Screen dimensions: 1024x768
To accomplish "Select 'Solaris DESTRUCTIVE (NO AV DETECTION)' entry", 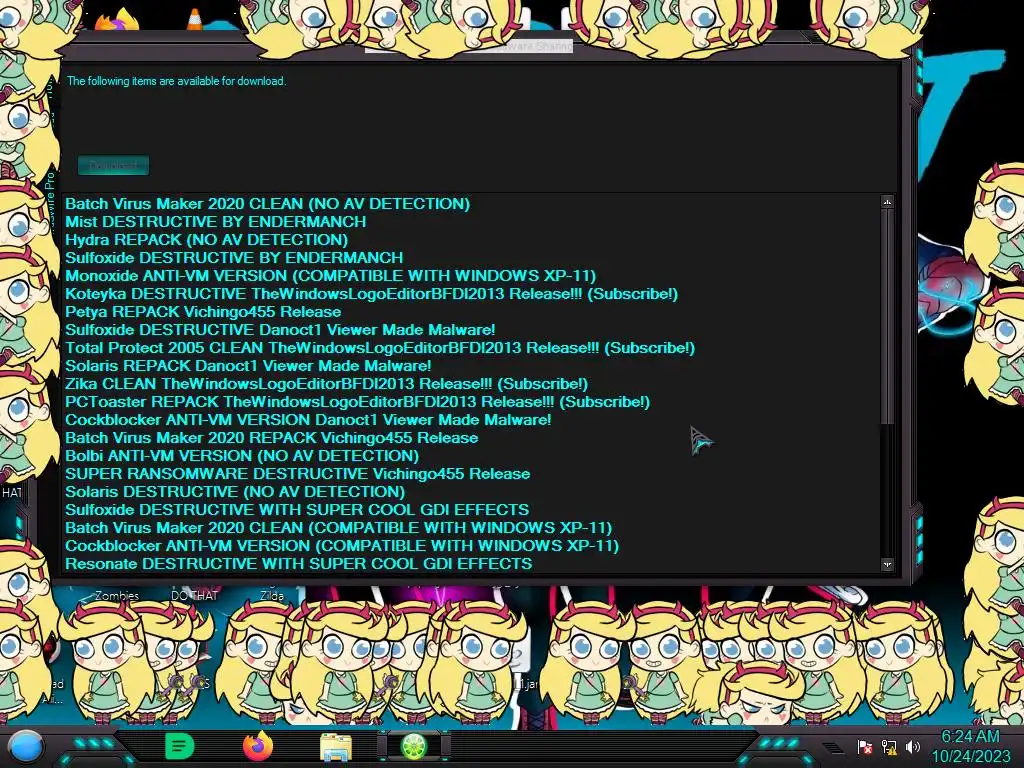I will pos(234,492).
